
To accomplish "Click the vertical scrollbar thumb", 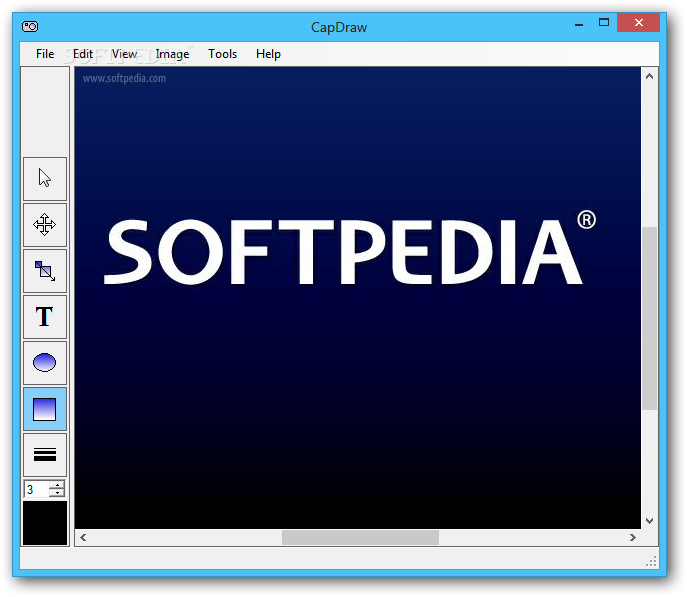I will pos(649,318).
